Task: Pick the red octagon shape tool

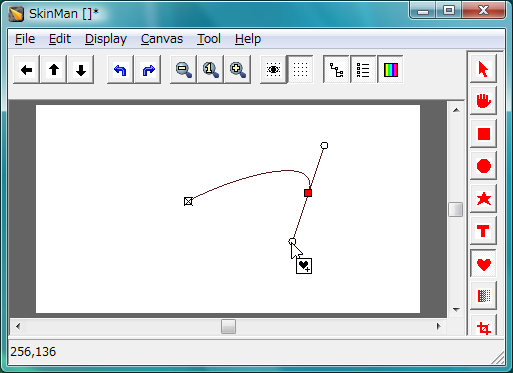Action: coord(483,166)
